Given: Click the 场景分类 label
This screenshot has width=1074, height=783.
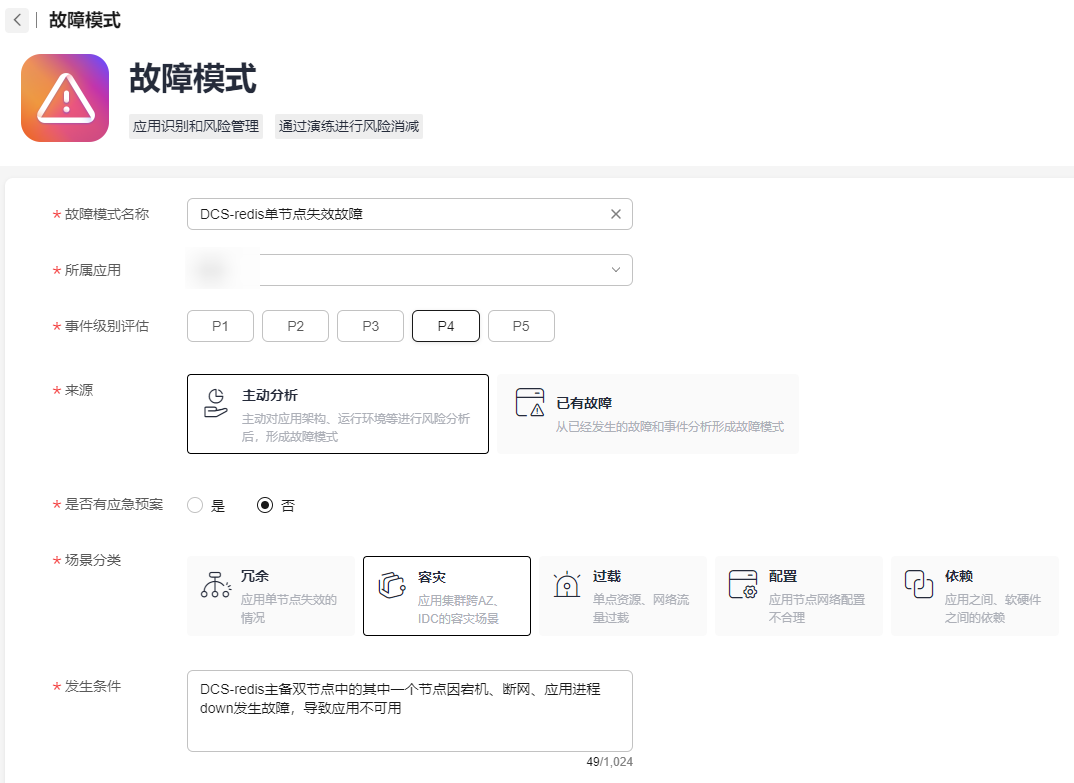Looking at the screenshot, I should point(93,560).
